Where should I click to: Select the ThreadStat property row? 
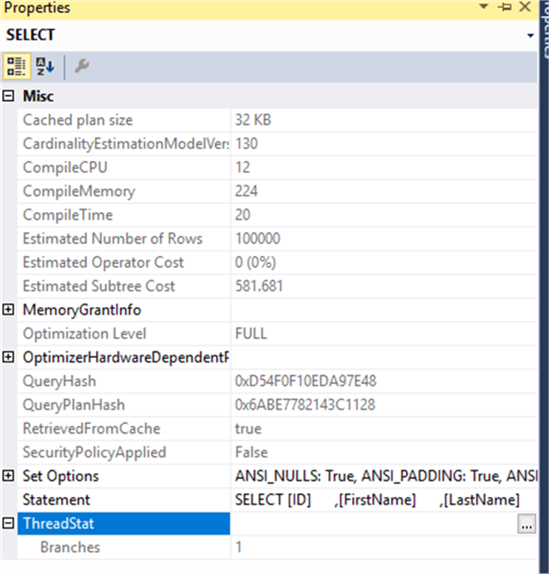click(x=124, y=523)
